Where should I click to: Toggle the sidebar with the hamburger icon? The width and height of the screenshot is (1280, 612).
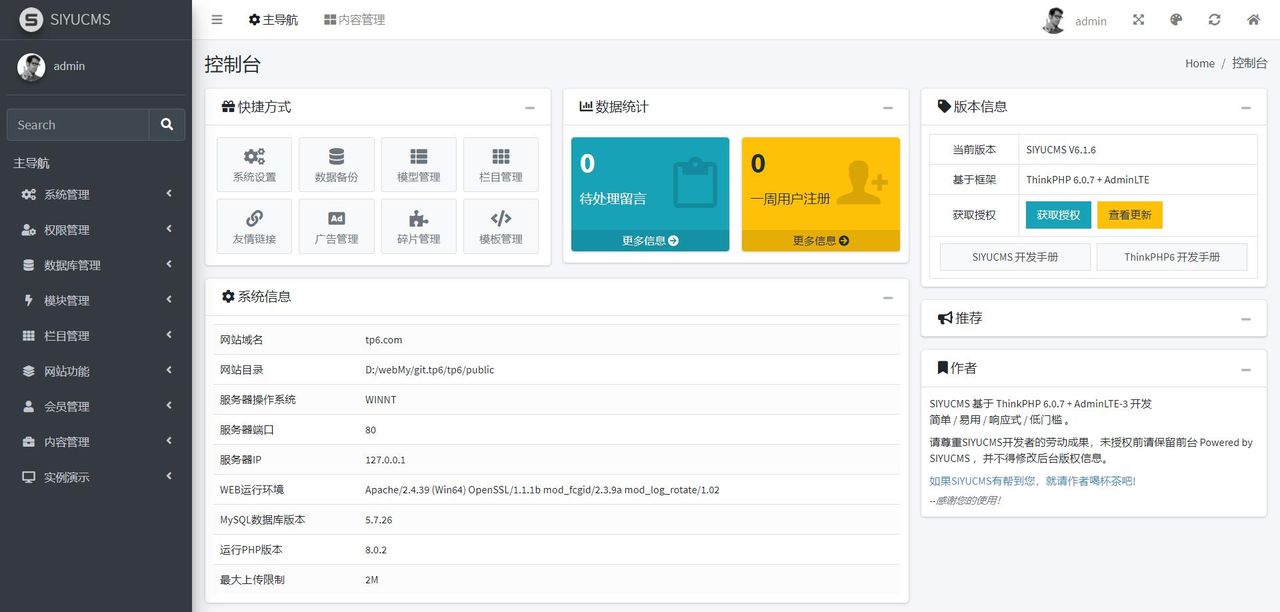coord(216,19)
